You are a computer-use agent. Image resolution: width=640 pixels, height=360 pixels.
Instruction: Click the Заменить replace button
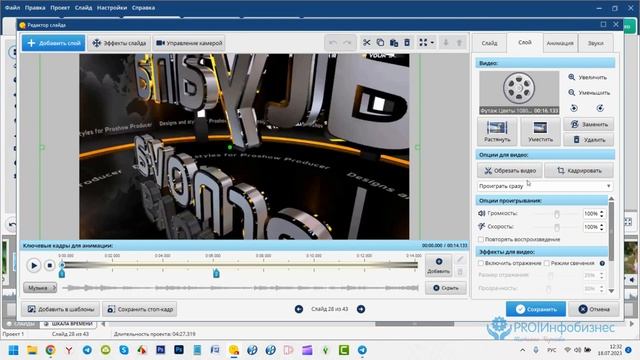(x=589, y=124)
